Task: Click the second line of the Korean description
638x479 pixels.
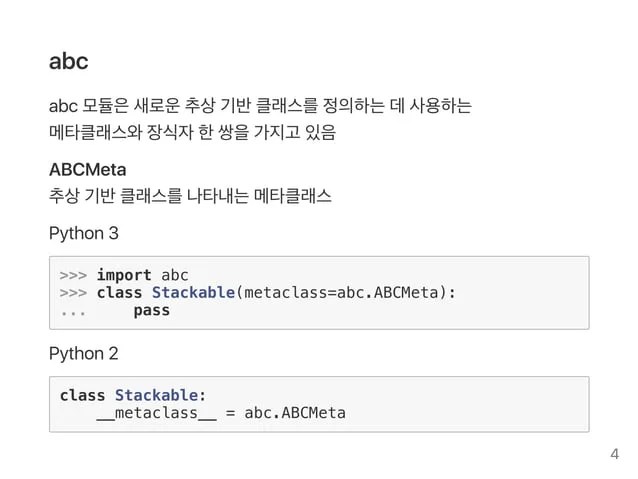Action: (192, 132)
